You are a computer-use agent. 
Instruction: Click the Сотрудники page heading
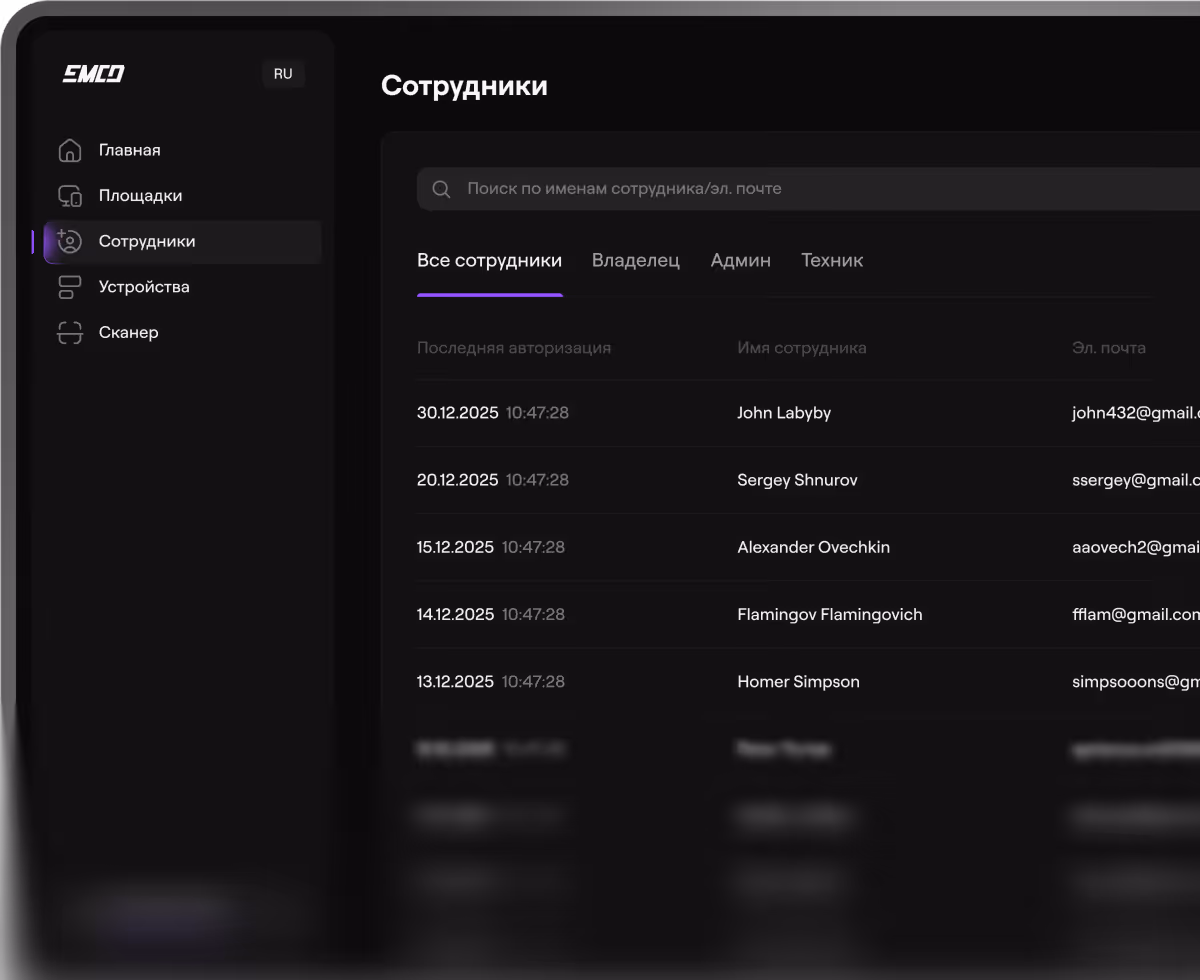tap(464, 86)
